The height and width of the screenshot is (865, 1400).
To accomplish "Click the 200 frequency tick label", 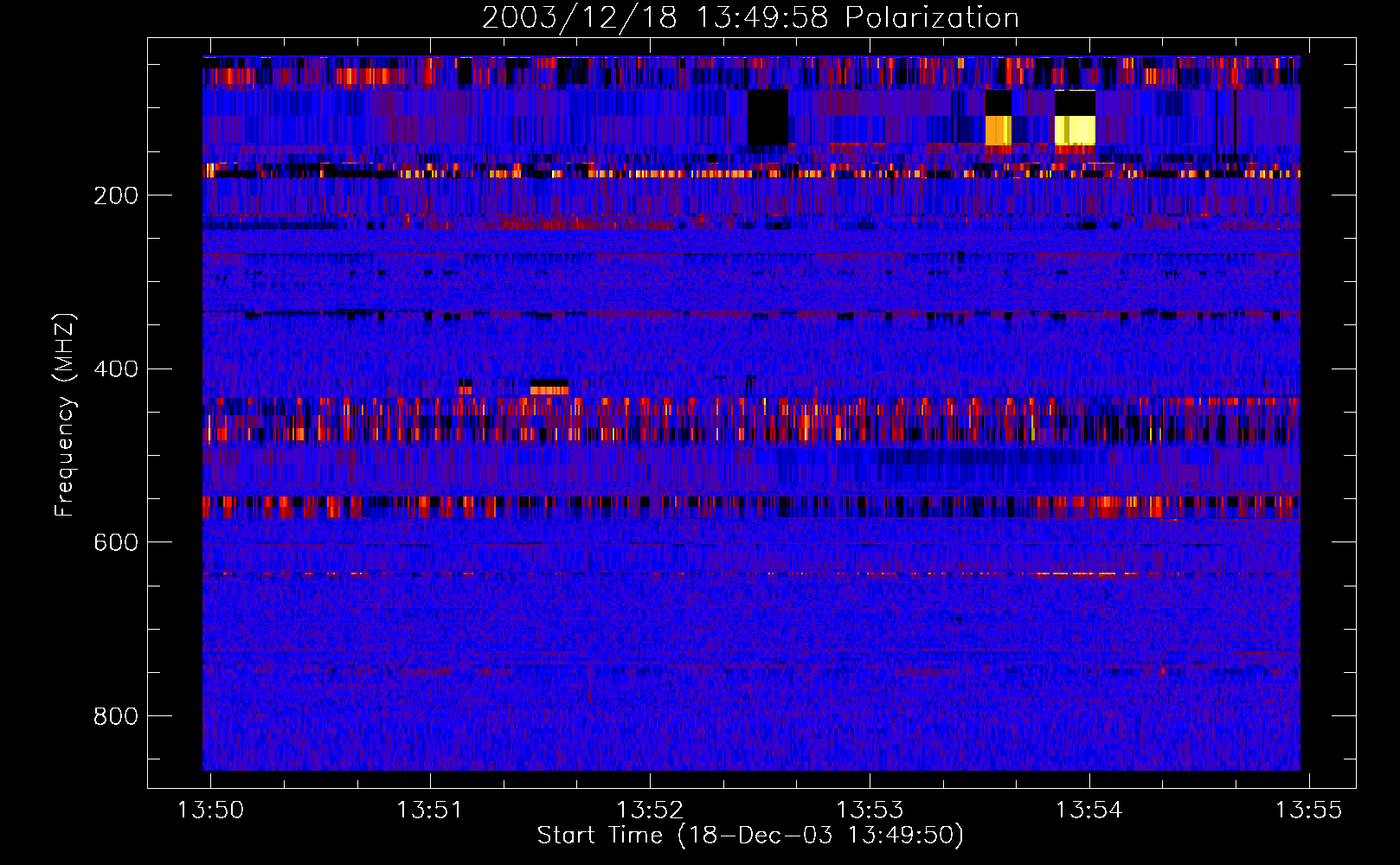I will [116, 195].
